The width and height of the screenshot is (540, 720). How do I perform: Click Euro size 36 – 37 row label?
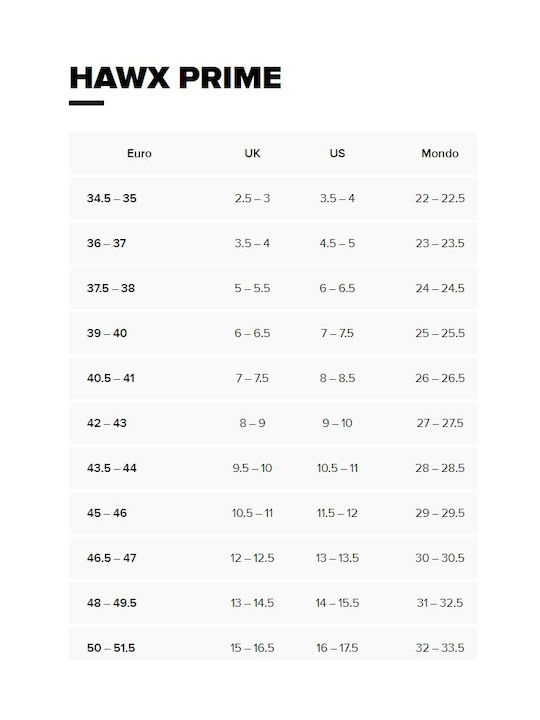[x=107, y=243]
